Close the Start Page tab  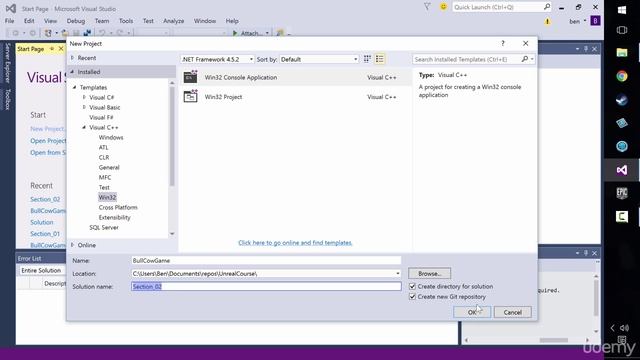61,49
